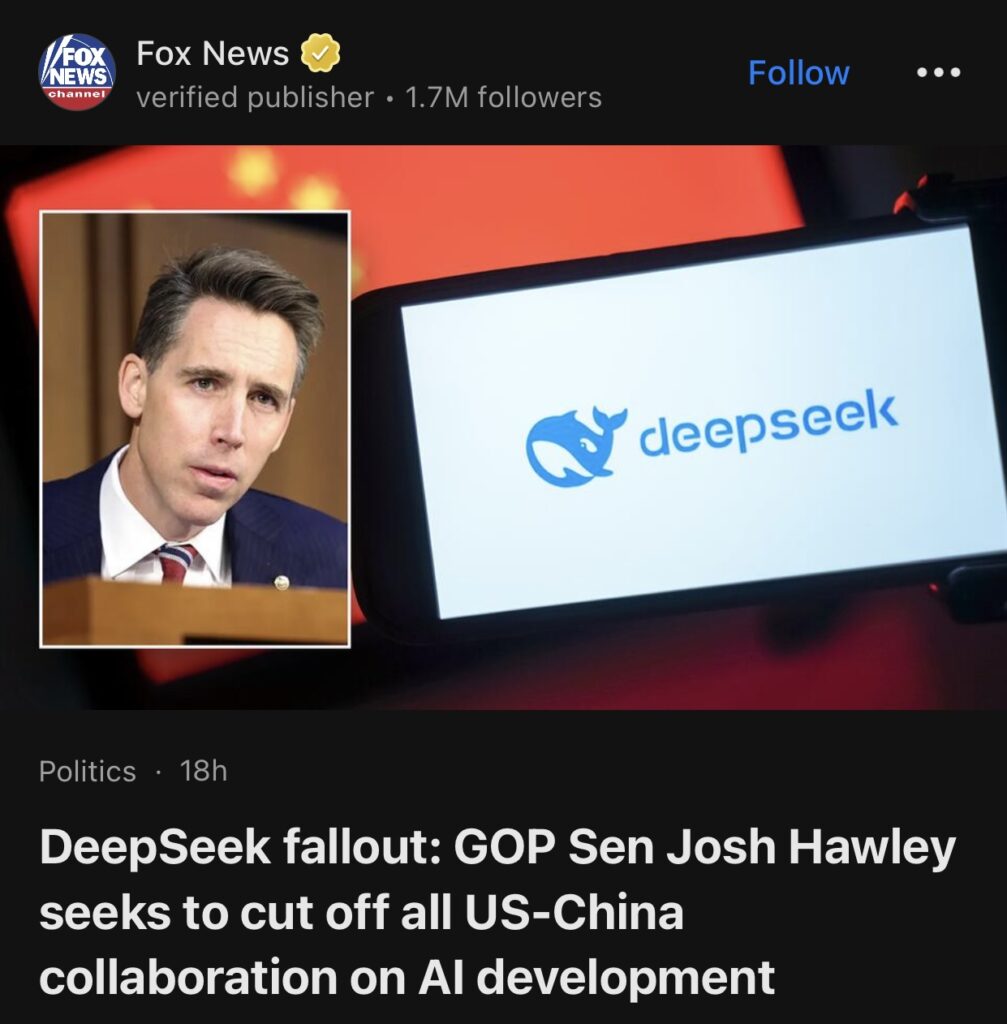
Task: Open the inset senator portrait photo
Action: [195, 429]
